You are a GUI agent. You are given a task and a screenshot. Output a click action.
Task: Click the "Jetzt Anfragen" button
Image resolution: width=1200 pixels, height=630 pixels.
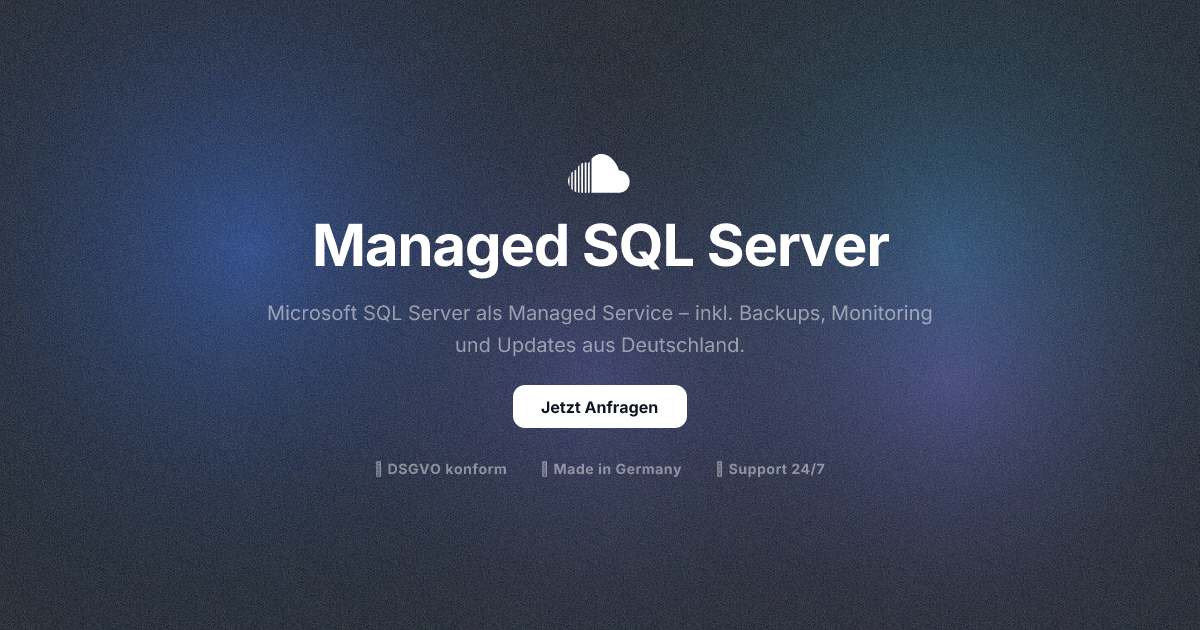600,407
